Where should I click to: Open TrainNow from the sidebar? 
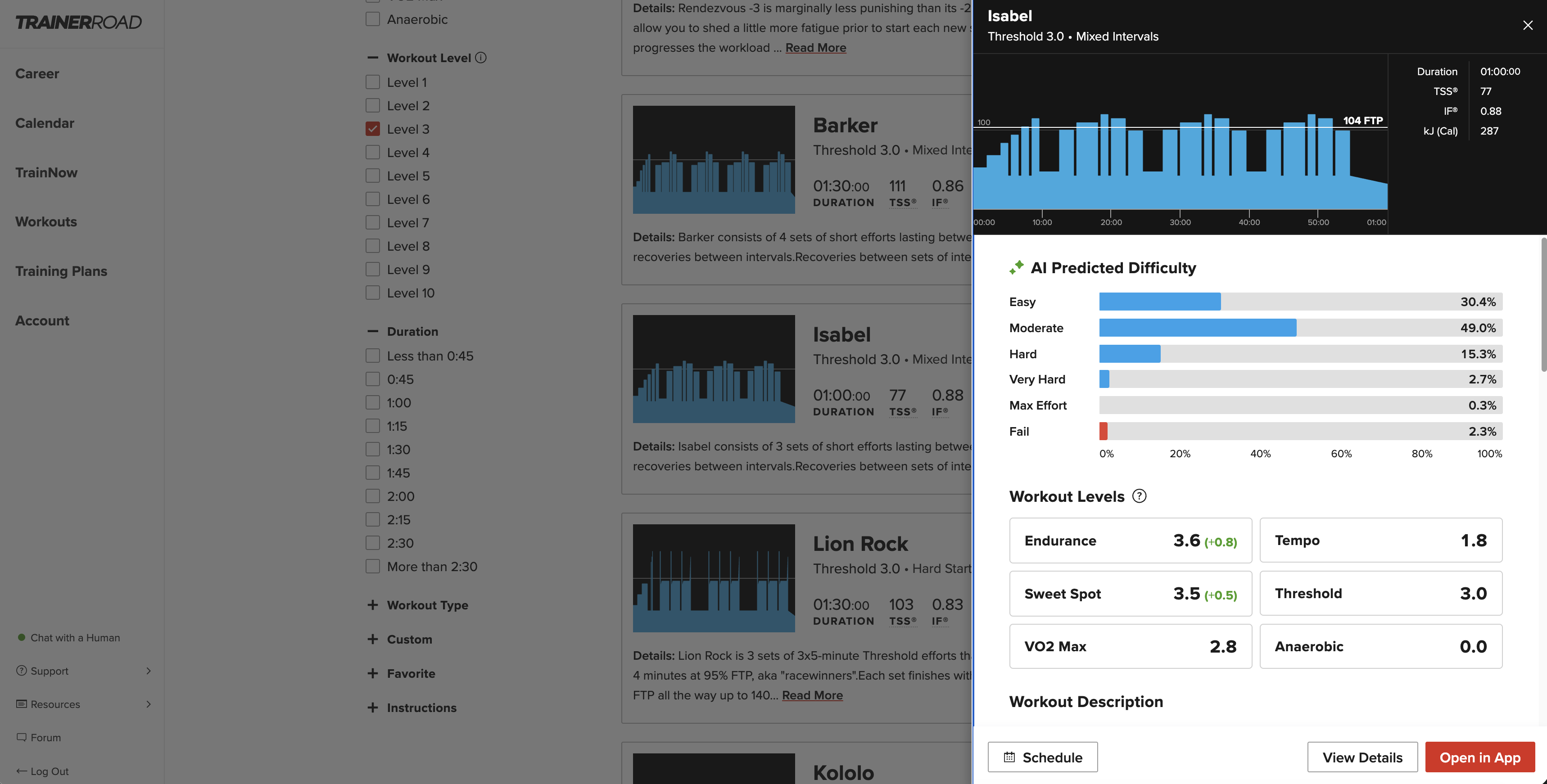click(46, 172)
